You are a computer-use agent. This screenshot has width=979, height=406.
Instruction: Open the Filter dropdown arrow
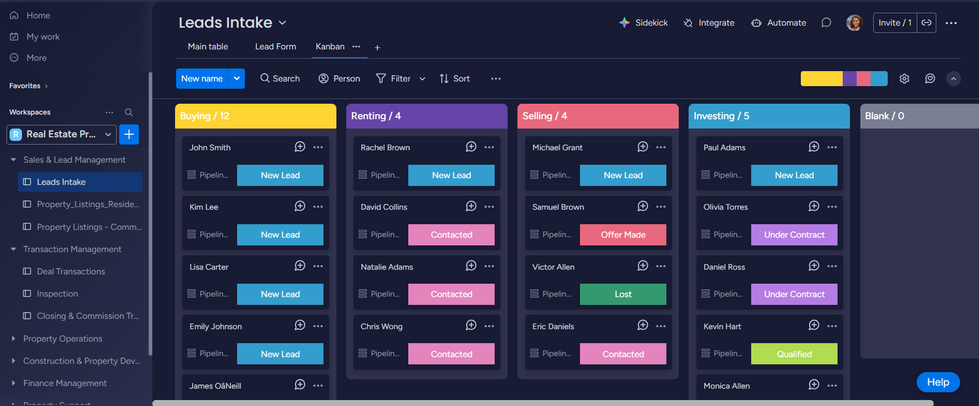click(422, 79)
